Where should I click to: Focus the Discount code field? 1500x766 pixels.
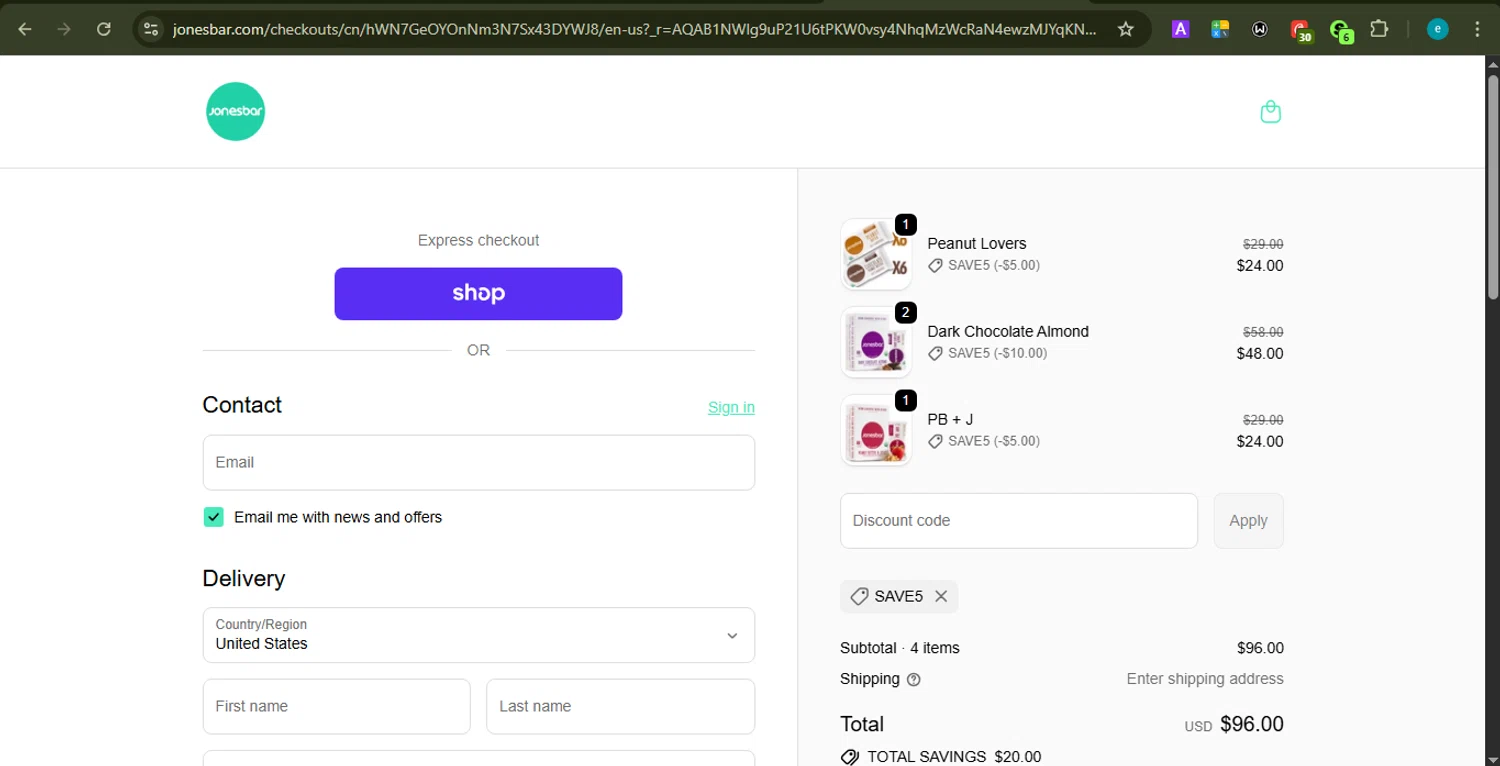tap(1018, 520)
